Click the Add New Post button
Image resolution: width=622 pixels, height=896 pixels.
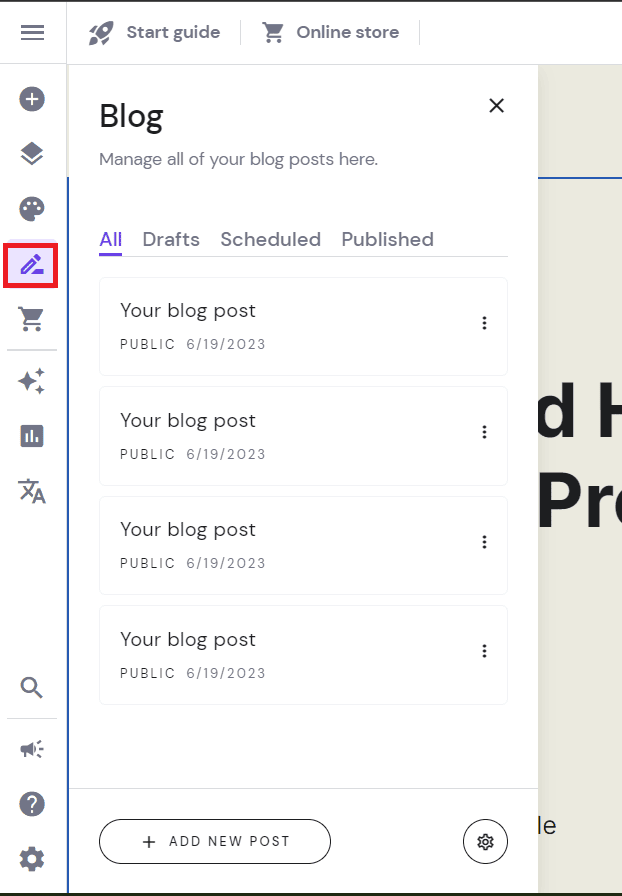click(214, 841)
